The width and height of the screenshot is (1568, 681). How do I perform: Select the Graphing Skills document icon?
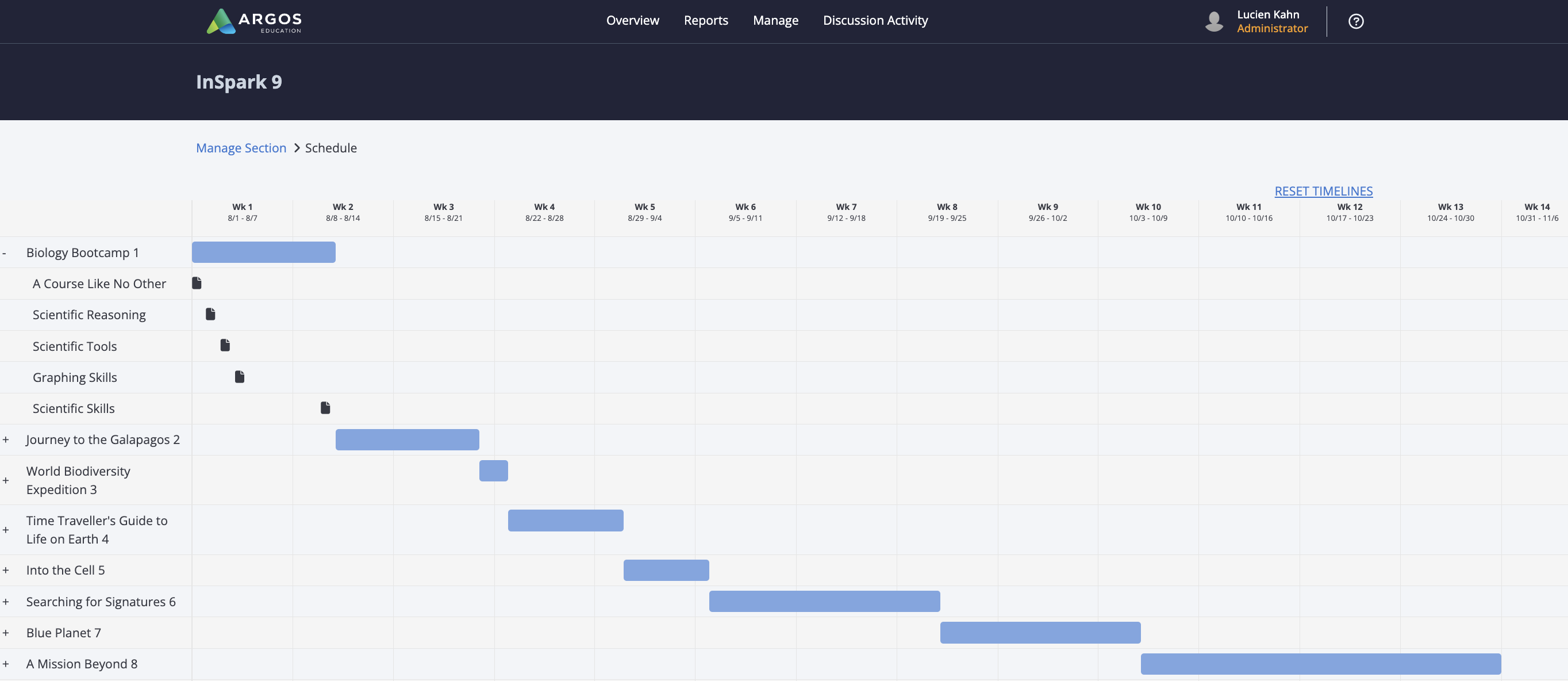pyautogui.click(x=240, y=376)
